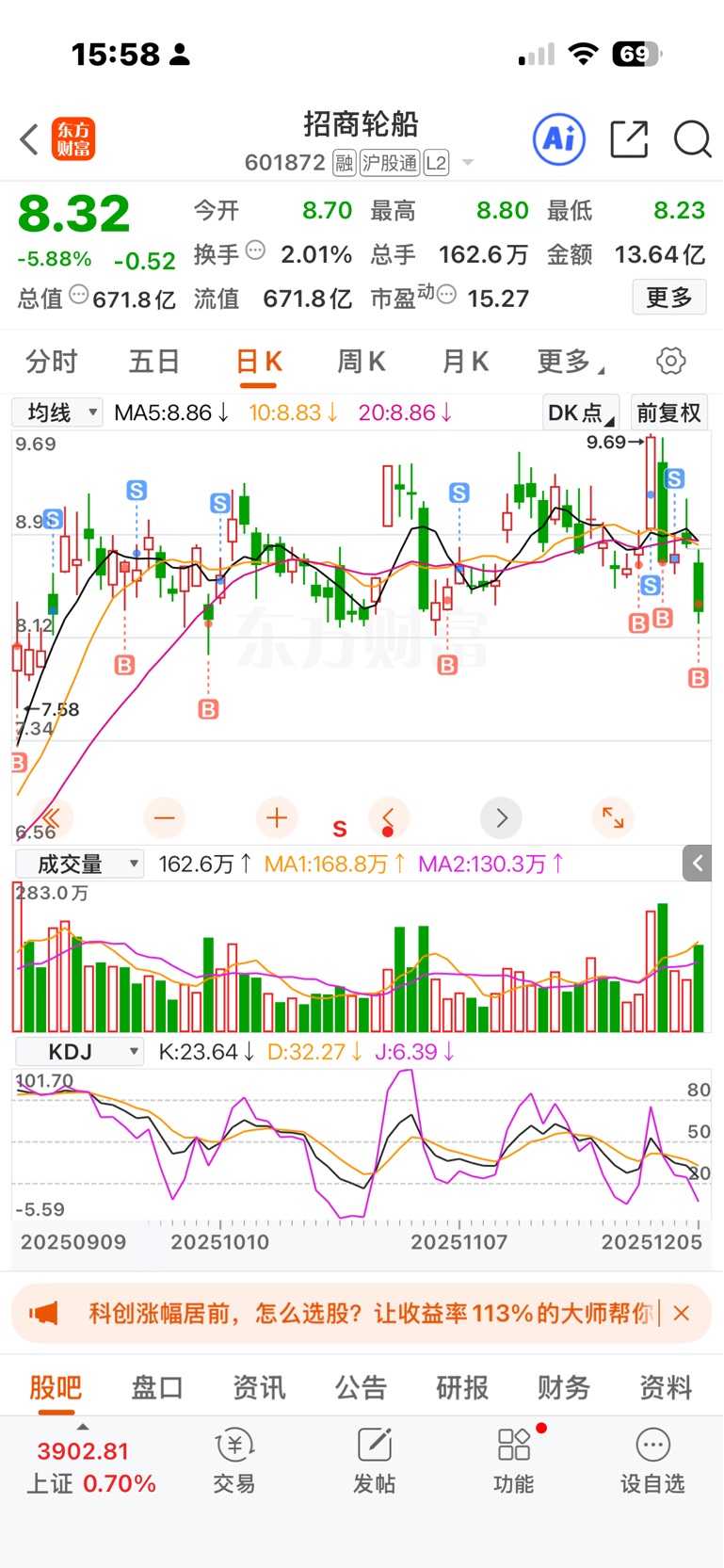
Task: Tap the L2 badge
Action: point(436,163)
